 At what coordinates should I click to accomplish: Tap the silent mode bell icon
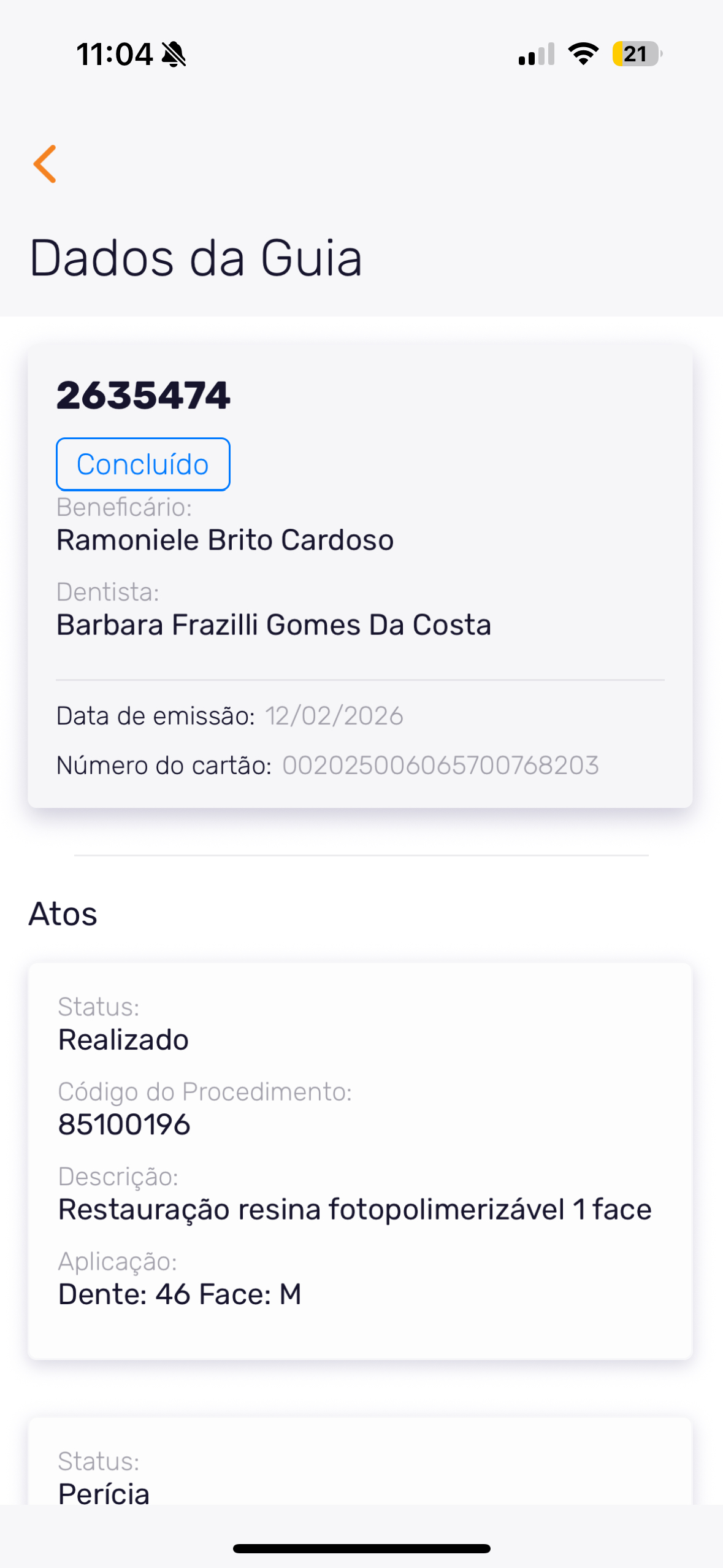click(x=174, y=55)
